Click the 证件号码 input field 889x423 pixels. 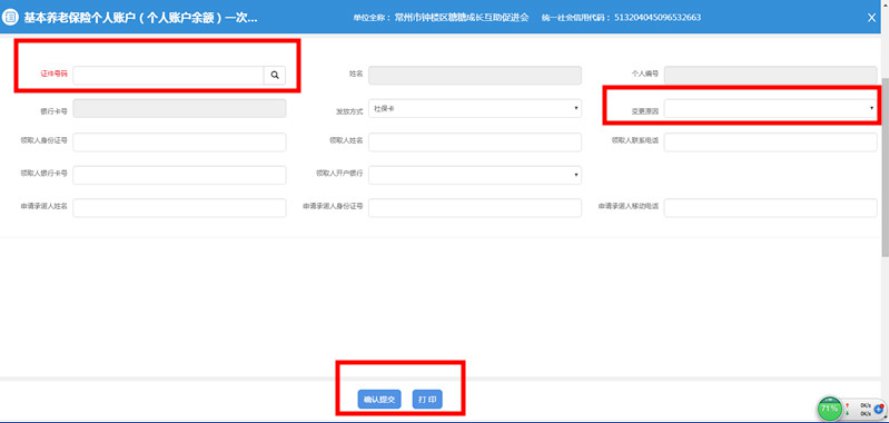click(x=168, y=75)
